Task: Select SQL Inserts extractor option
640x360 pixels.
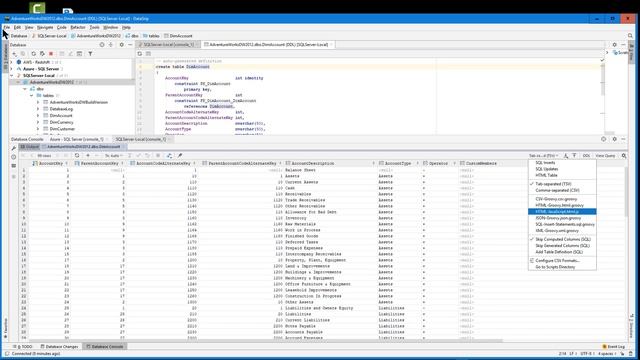Action: (x=562, y=163)
